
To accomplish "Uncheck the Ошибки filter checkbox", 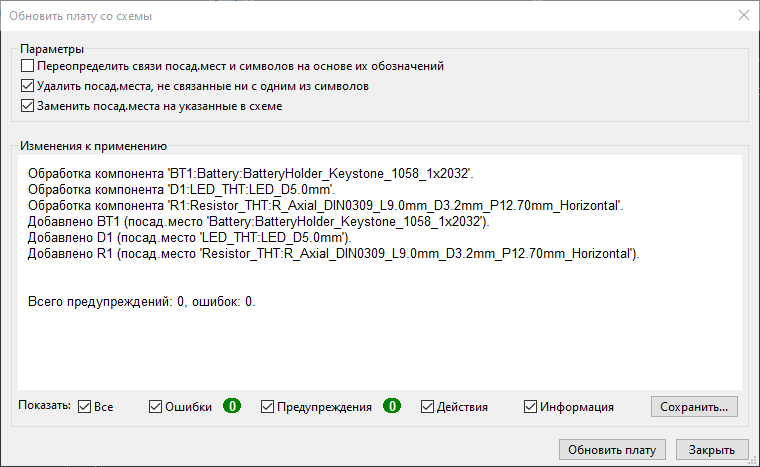I will (x=156, y=407).
